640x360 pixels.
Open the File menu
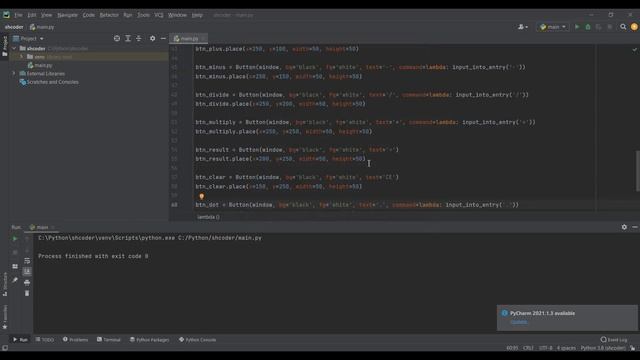click(18, 15)
